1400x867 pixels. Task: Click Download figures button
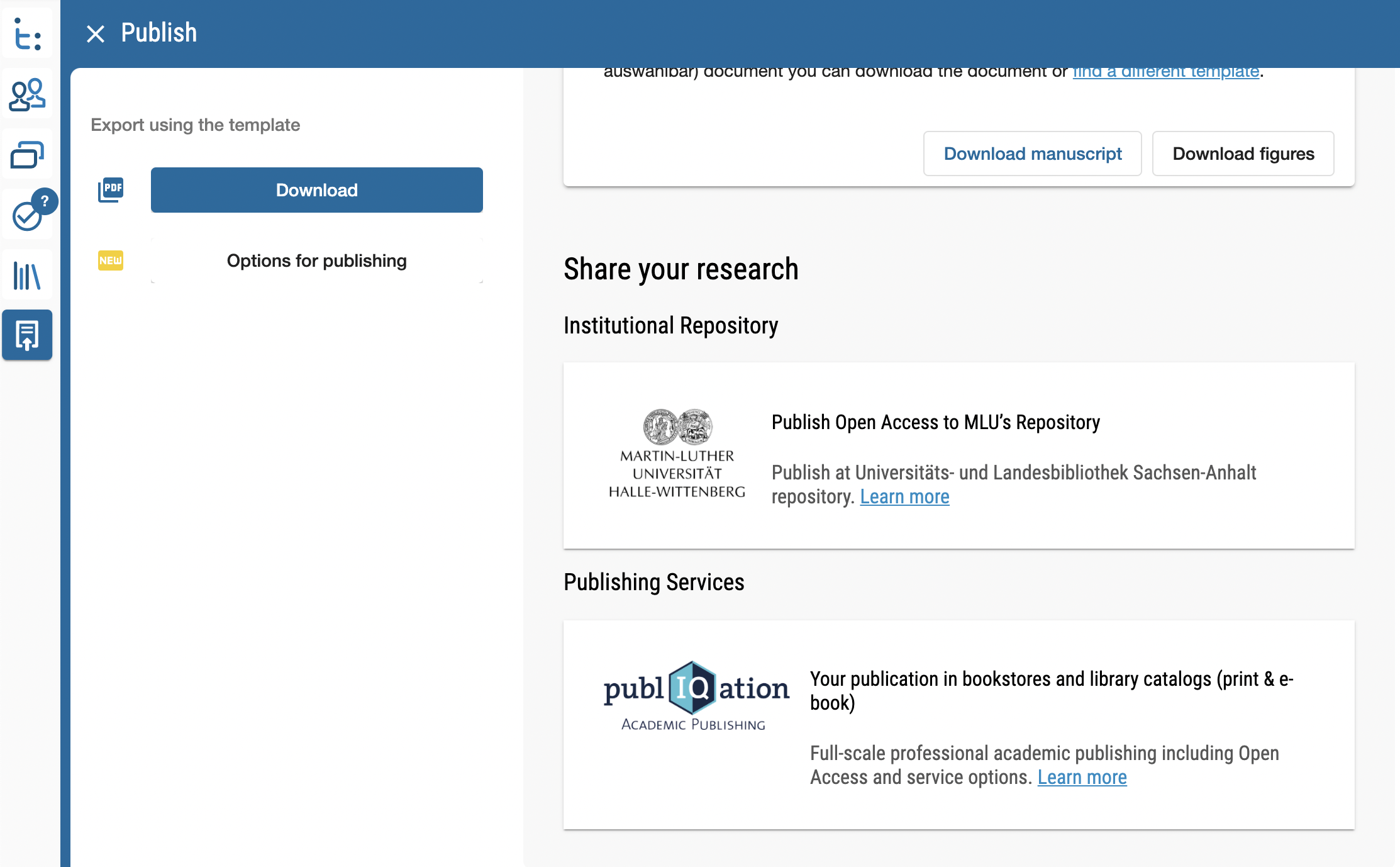pos(1243,154)
